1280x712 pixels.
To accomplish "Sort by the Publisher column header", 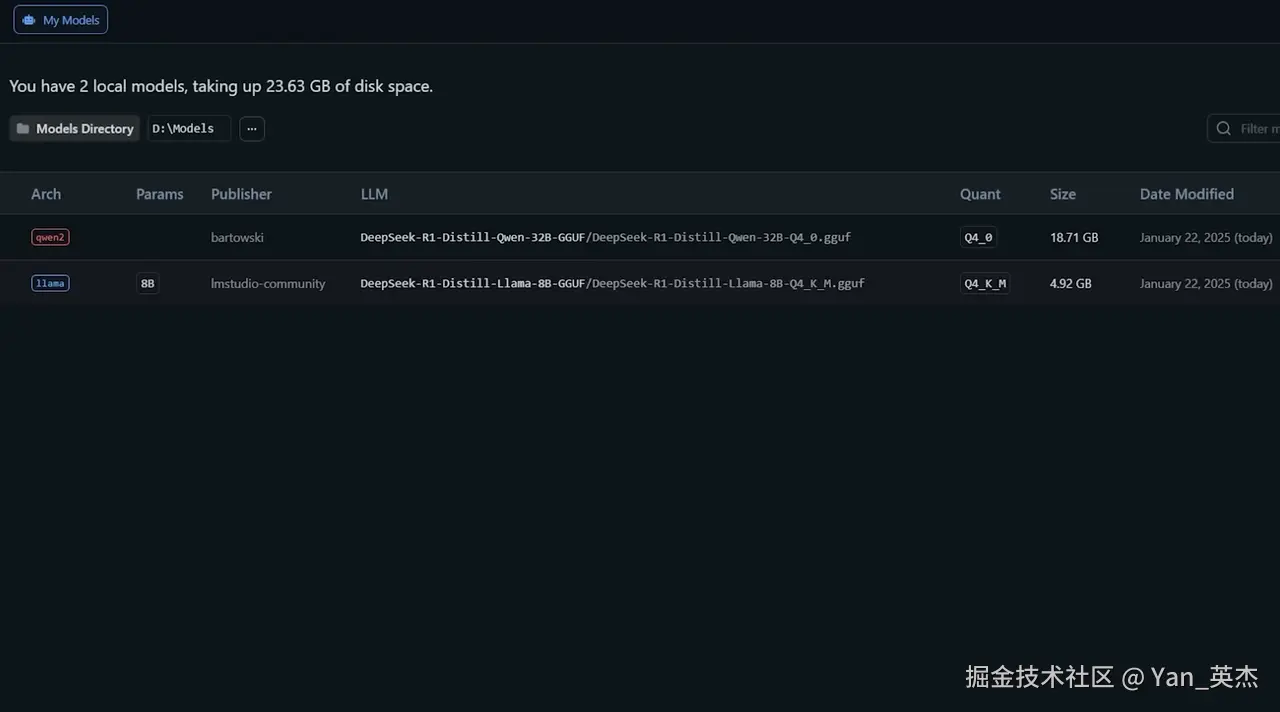I will [241, 194].
